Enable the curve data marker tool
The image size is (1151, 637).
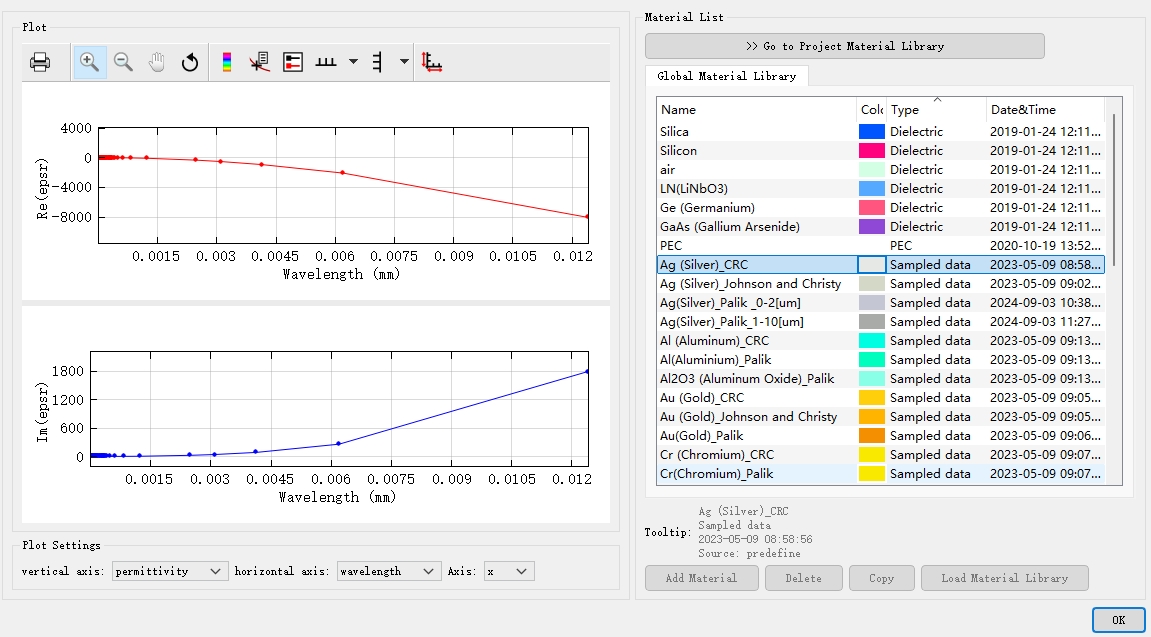coord(259,62)
